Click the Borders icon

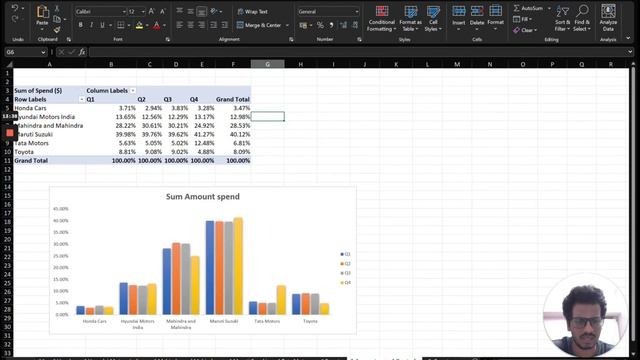coord(121,25)
